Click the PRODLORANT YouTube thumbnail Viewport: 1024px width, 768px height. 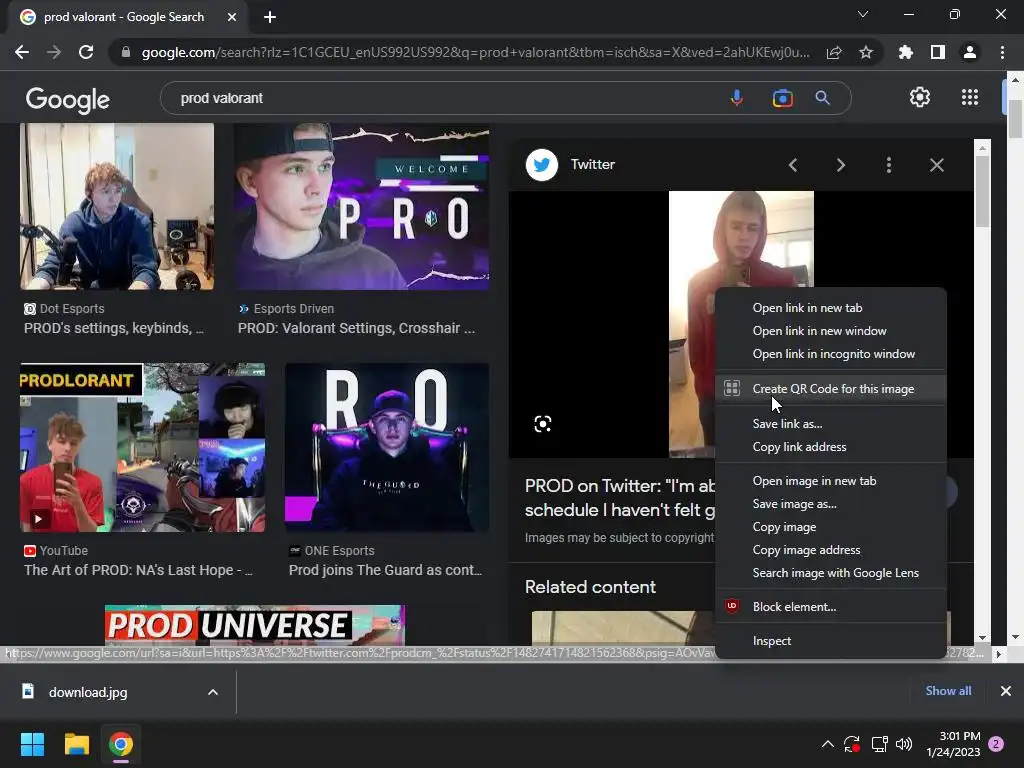coord(142,447)
